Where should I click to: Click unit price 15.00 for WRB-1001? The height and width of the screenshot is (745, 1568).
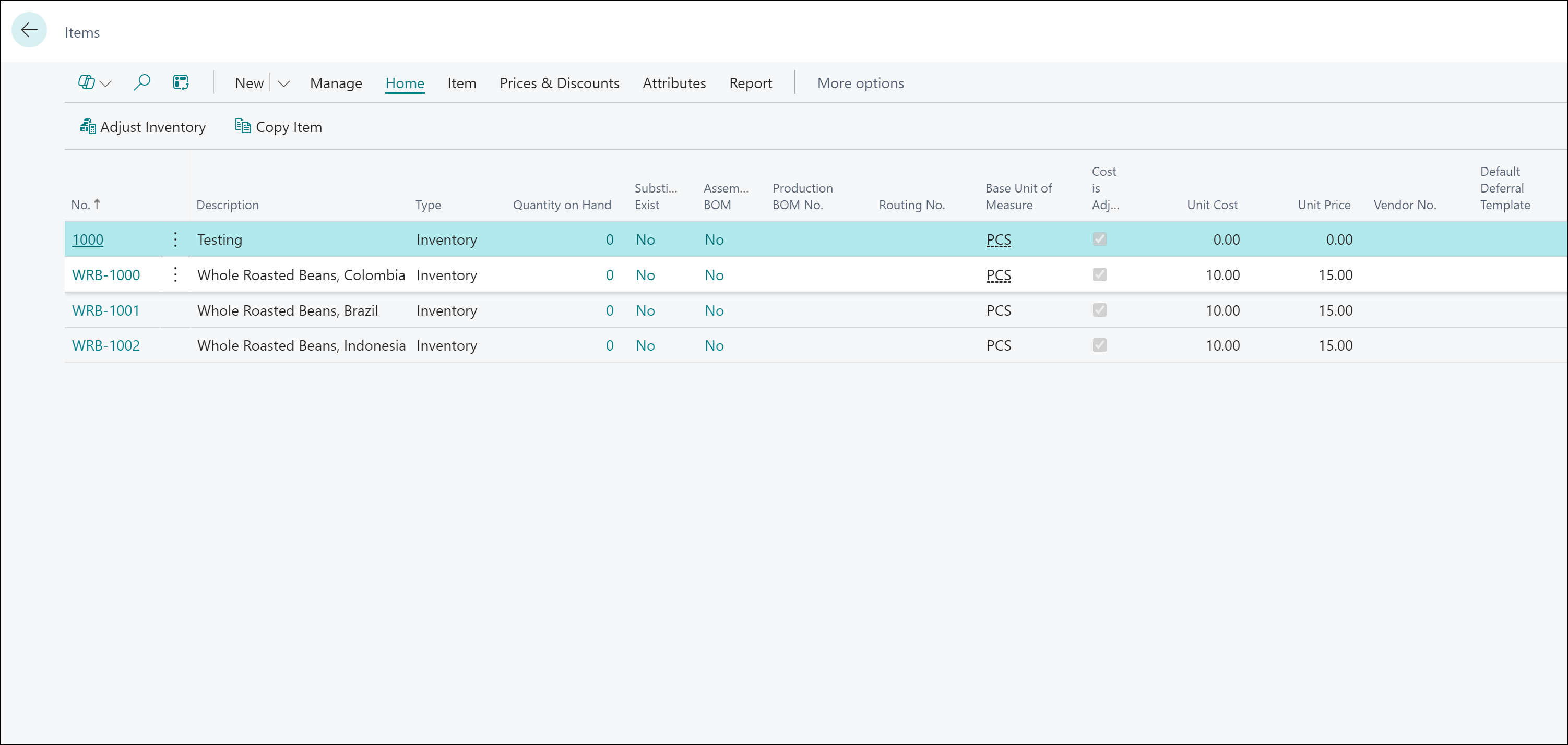[1336, 310]
